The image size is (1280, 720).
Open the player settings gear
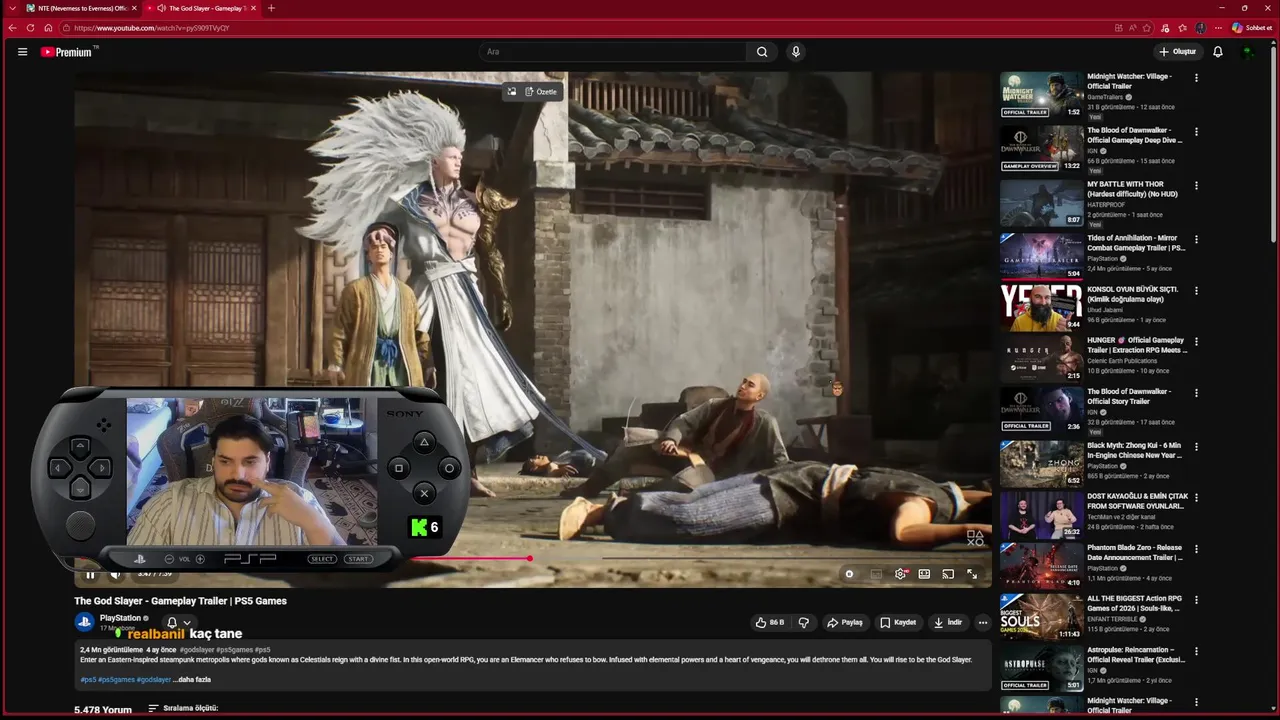click(x=900, y=574)
